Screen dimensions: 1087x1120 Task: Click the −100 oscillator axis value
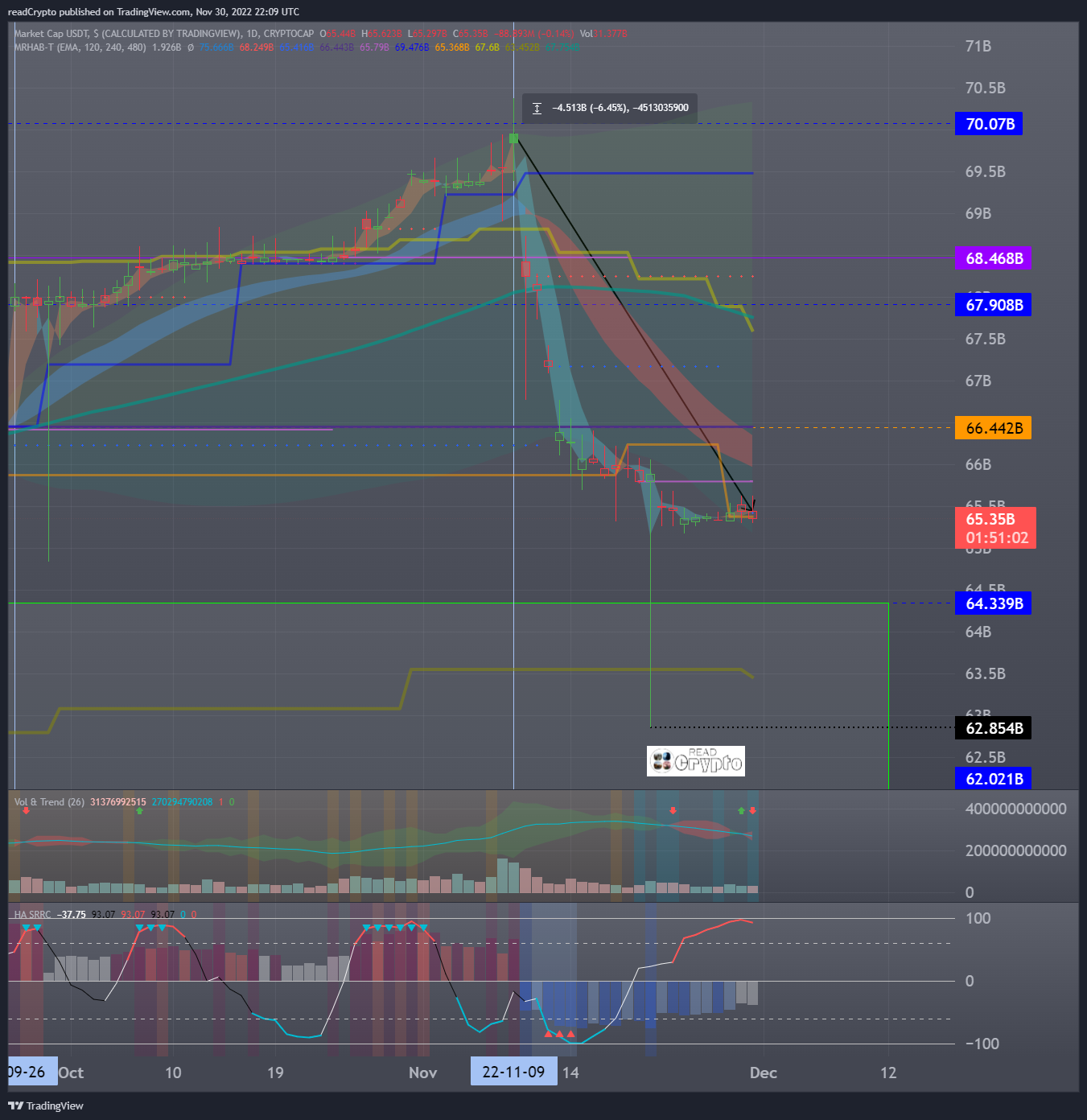pos(982,1044)
